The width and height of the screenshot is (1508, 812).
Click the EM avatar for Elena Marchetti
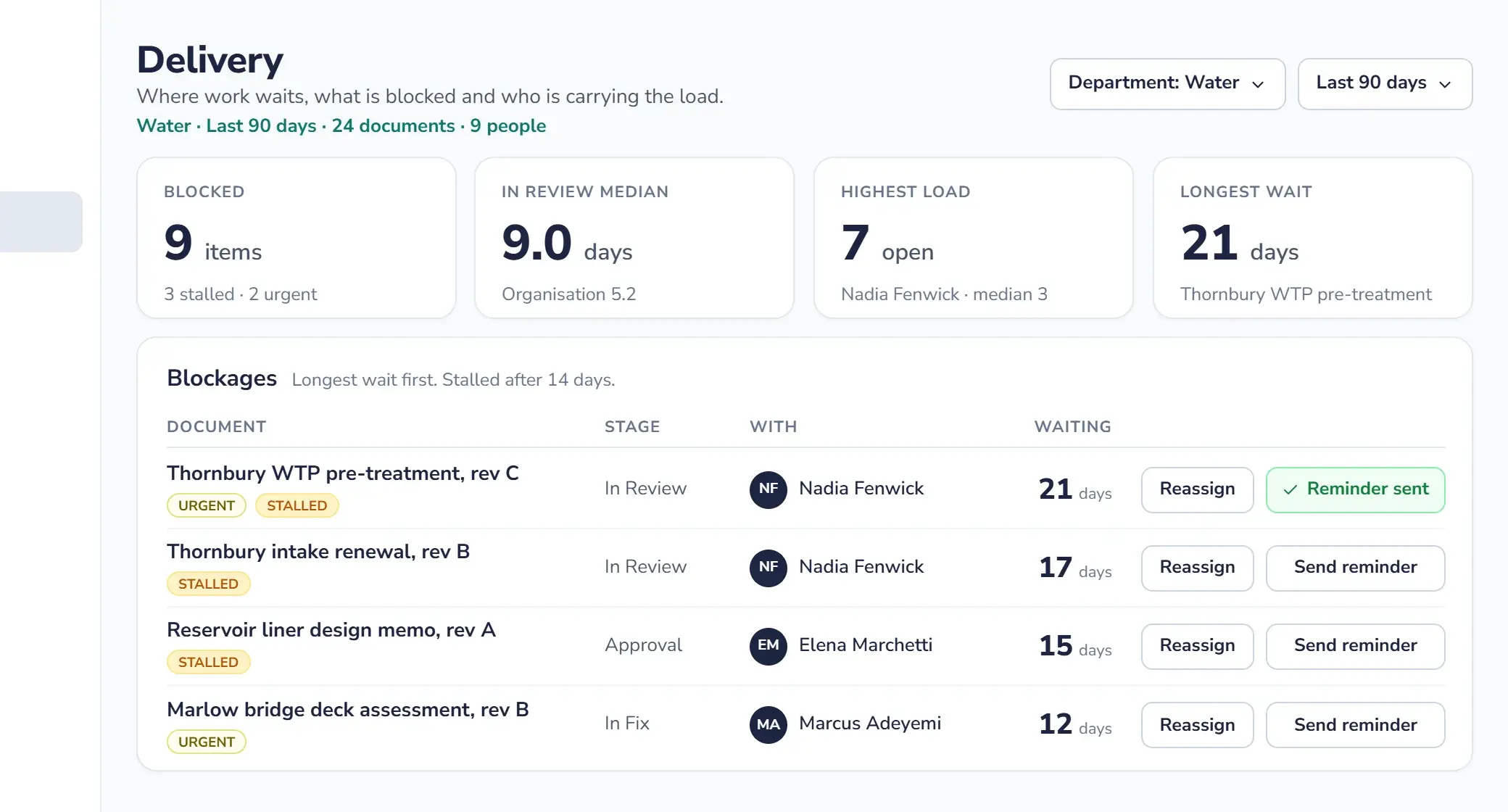[768, 646]
